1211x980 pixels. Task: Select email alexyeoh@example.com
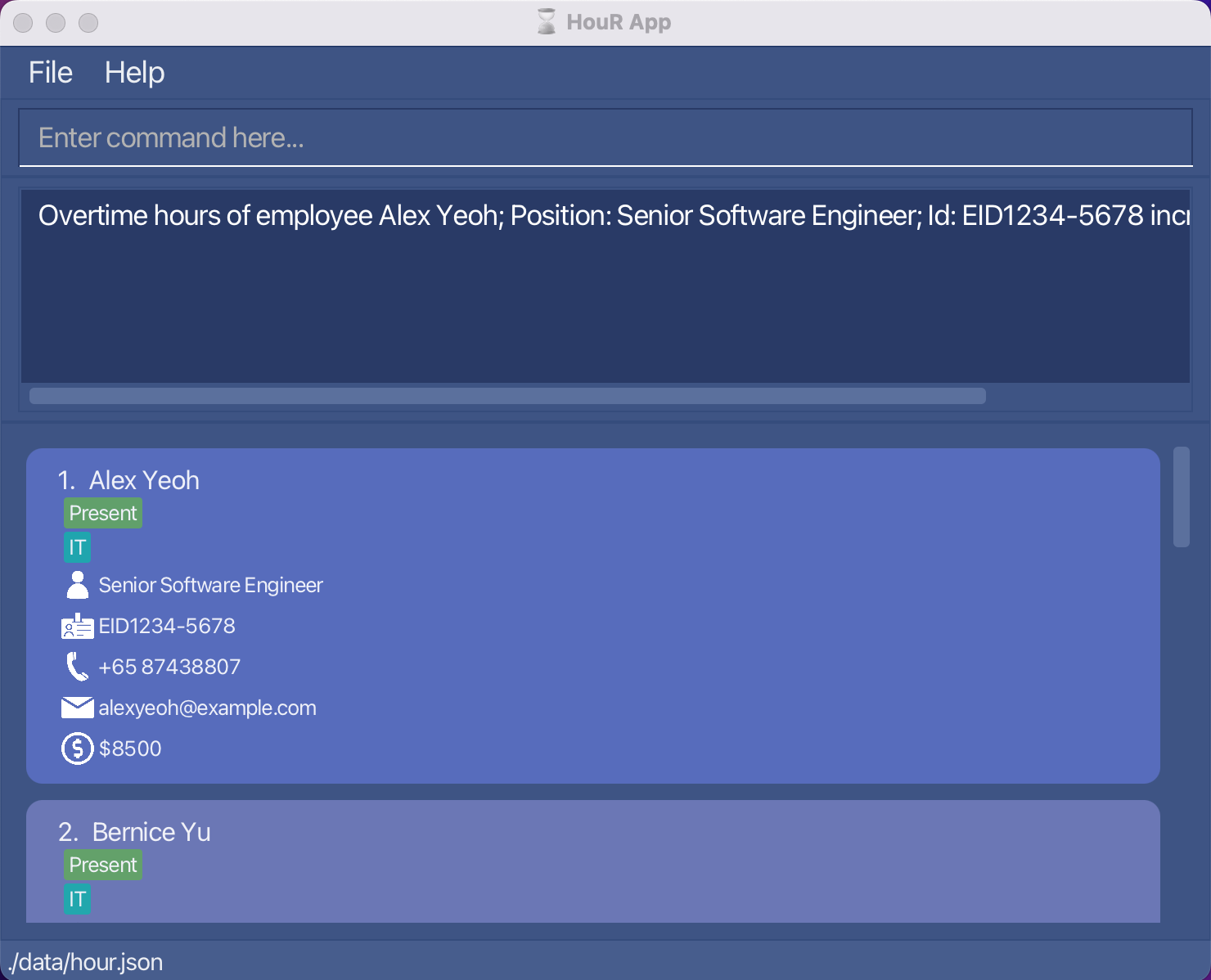point(207,708)
